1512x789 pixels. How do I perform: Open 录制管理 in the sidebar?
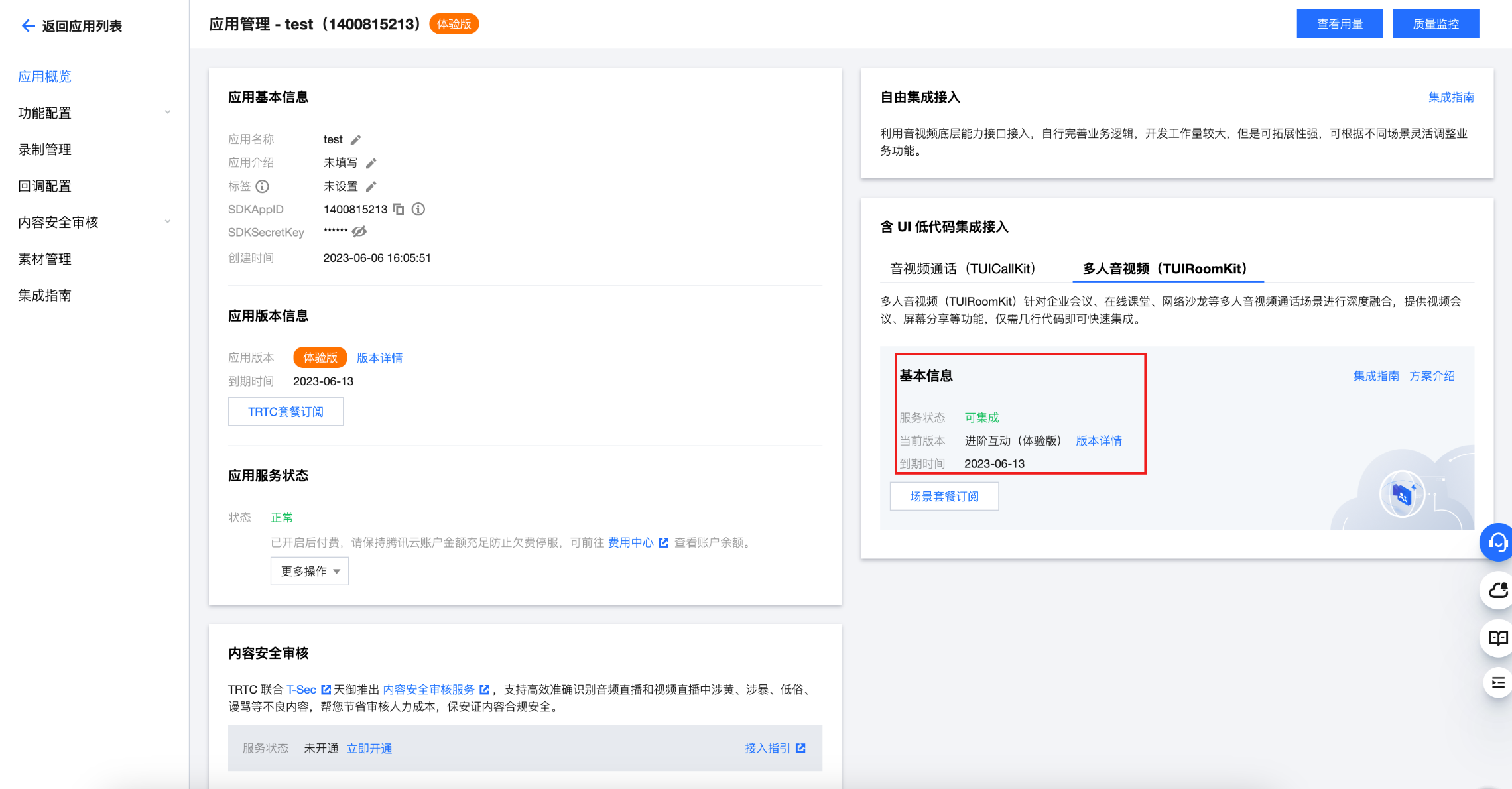pos(45,149)
